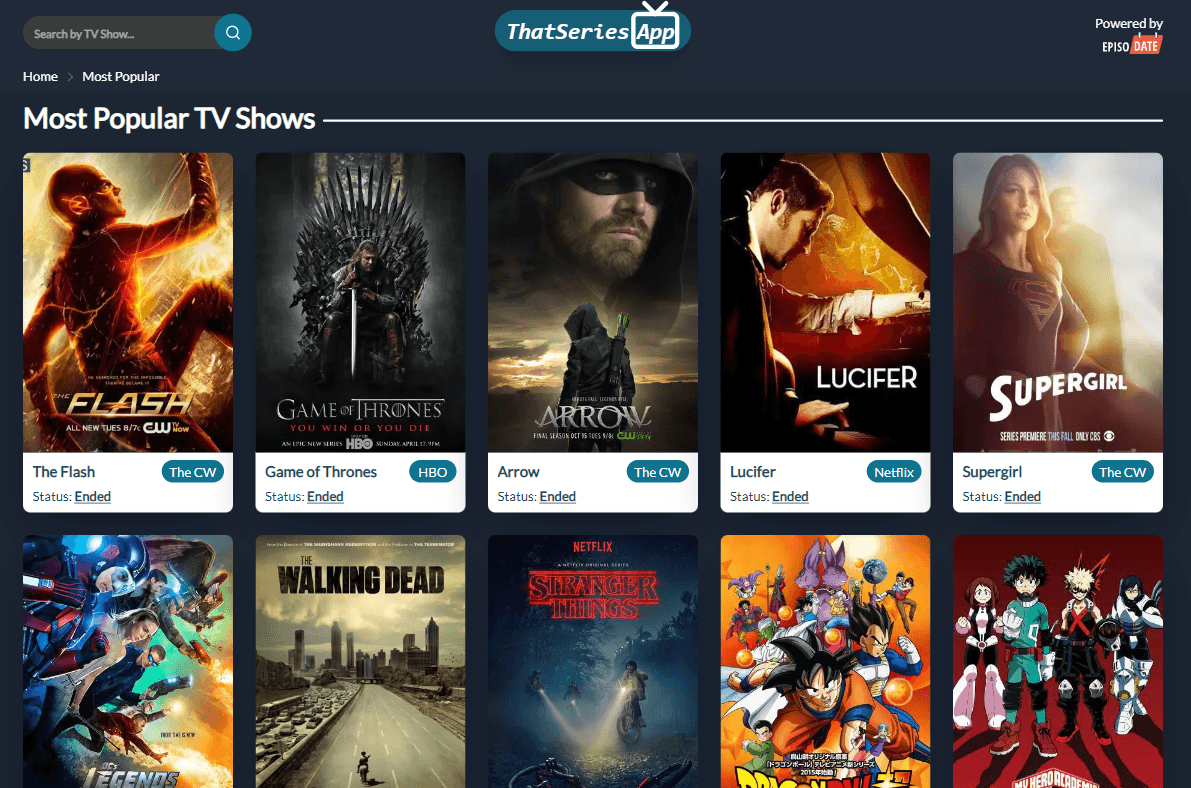
Task: View the Supergirl poster
Action: pos(1057,302)
